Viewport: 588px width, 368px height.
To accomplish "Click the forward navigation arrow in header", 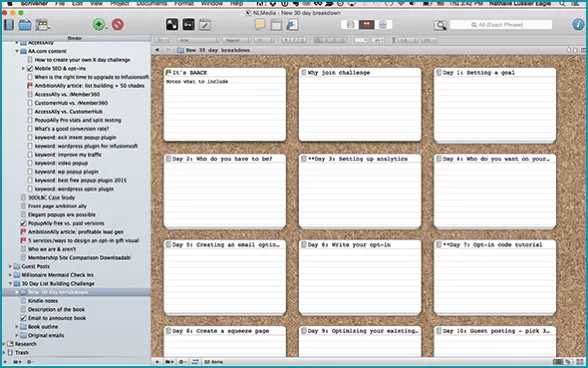I will point(168,50).
